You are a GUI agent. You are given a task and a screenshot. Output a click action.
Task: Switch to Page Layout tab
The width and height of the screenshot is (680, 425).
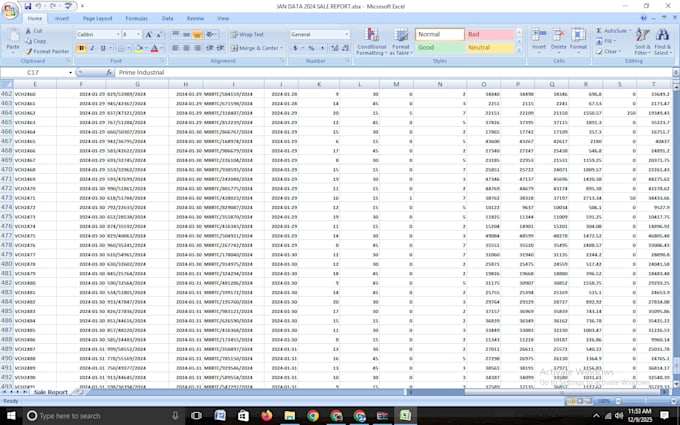click(98, 18)
